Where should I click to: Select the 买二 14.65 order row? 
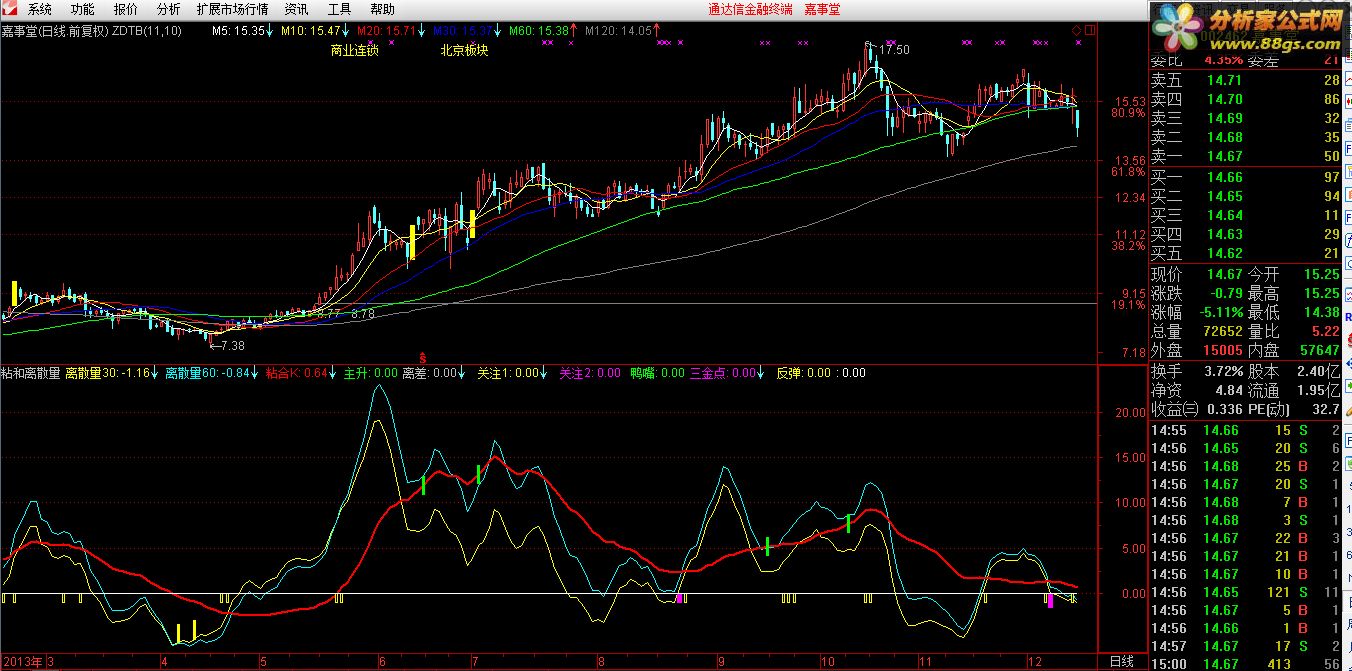[x=1246, y=196]
